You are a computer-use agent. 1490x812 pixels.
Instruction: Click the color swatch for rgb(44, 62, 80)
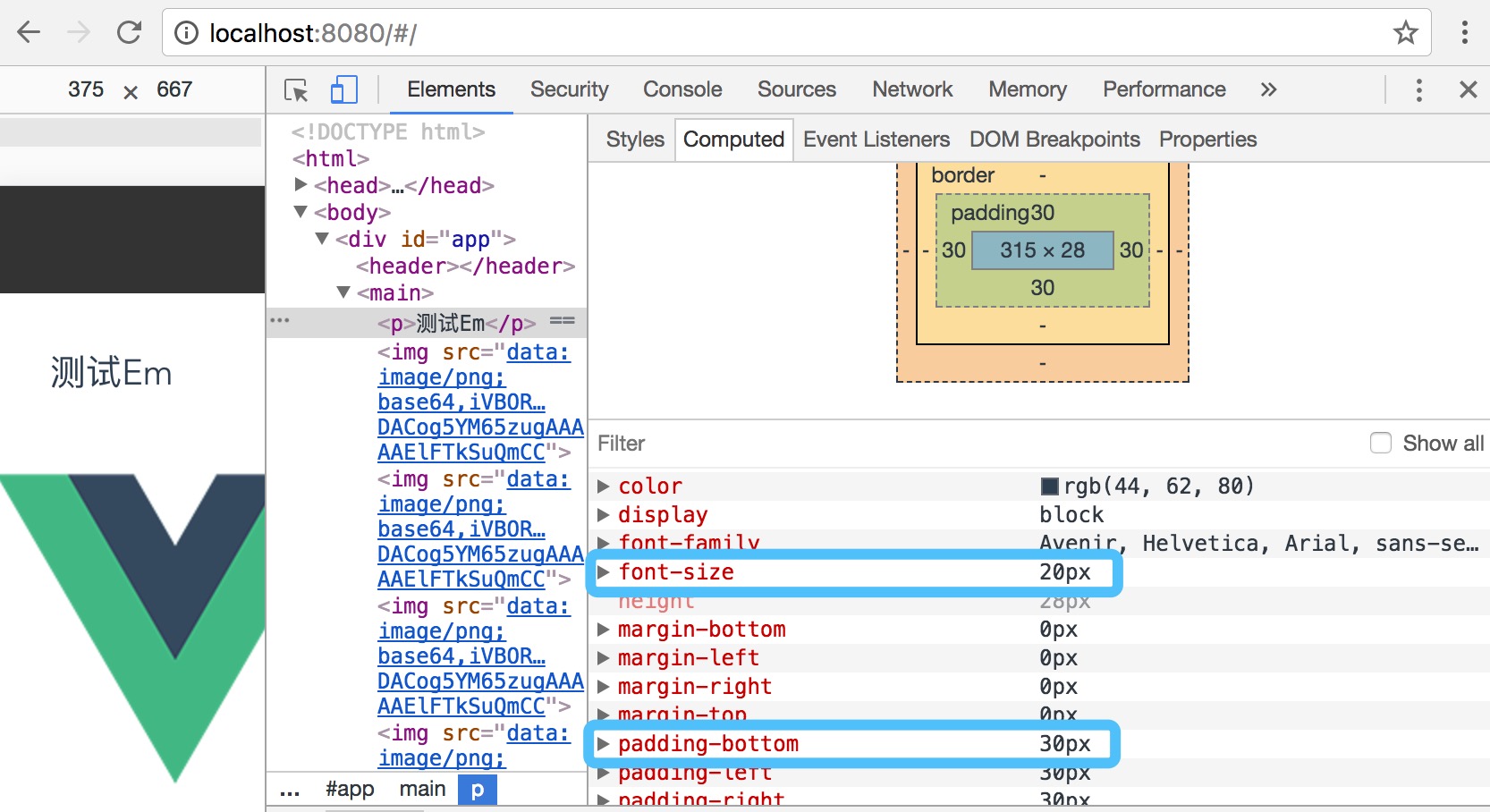click(x=1049, y=486)
